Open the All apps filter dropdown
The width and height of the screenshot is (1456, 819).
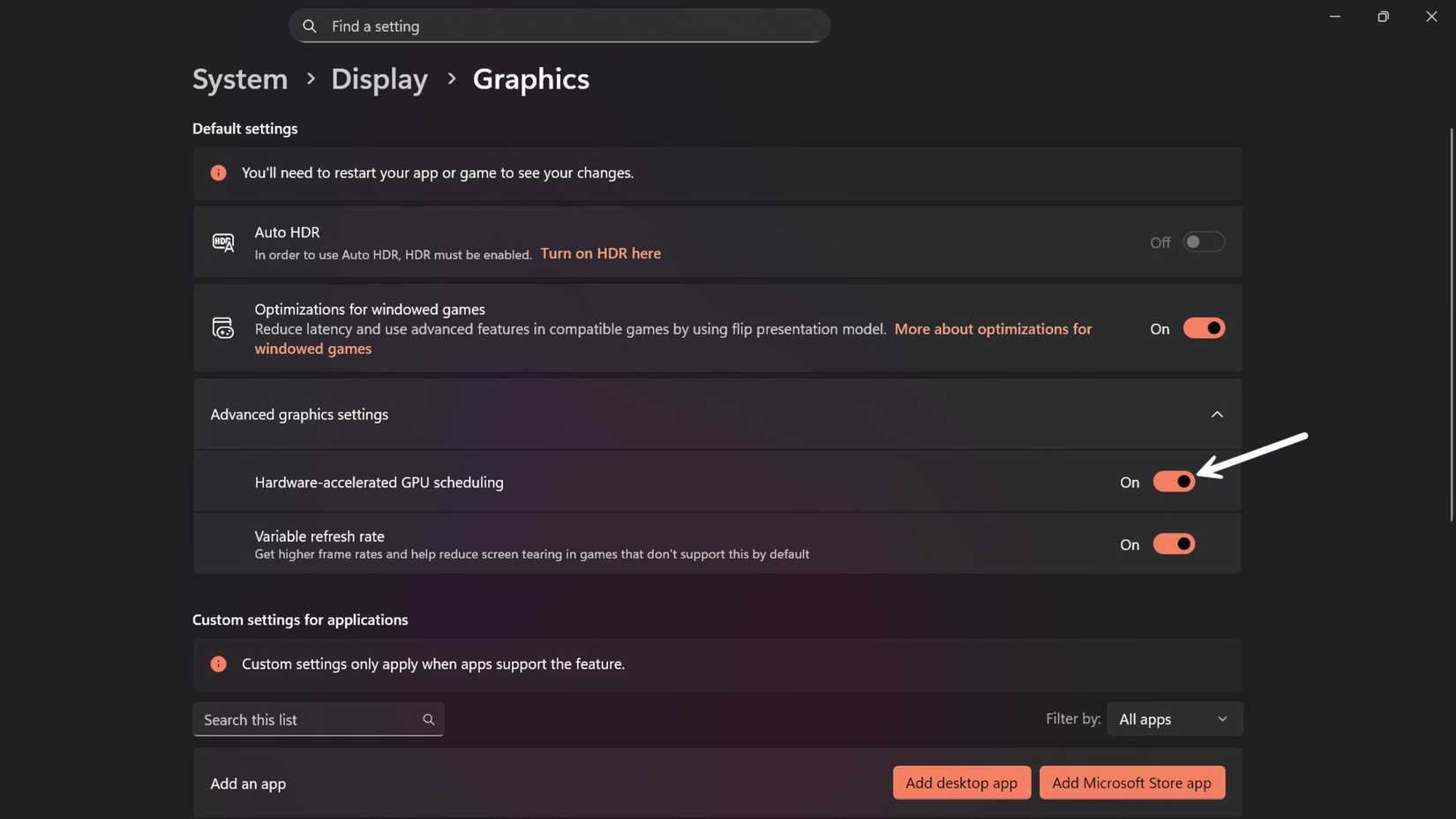click(x=1174, y=718)
